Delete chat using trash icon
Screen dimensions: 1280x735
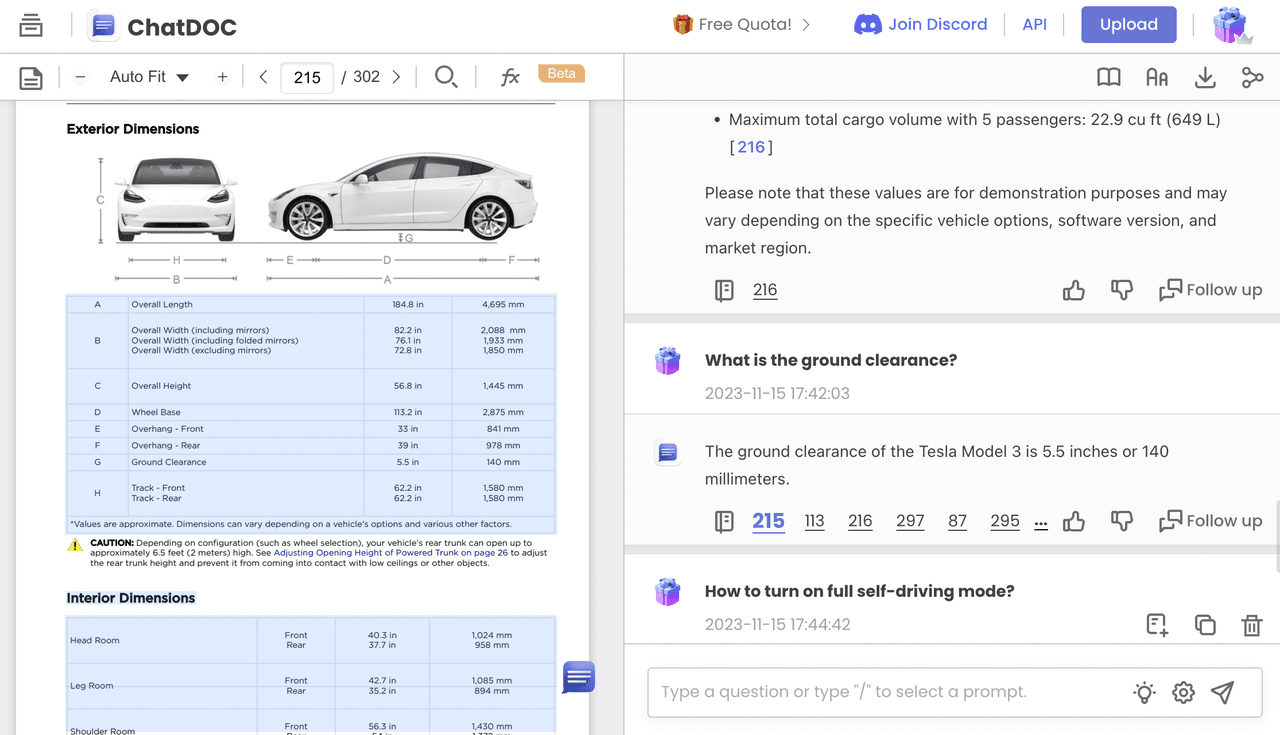(1251, 625)
